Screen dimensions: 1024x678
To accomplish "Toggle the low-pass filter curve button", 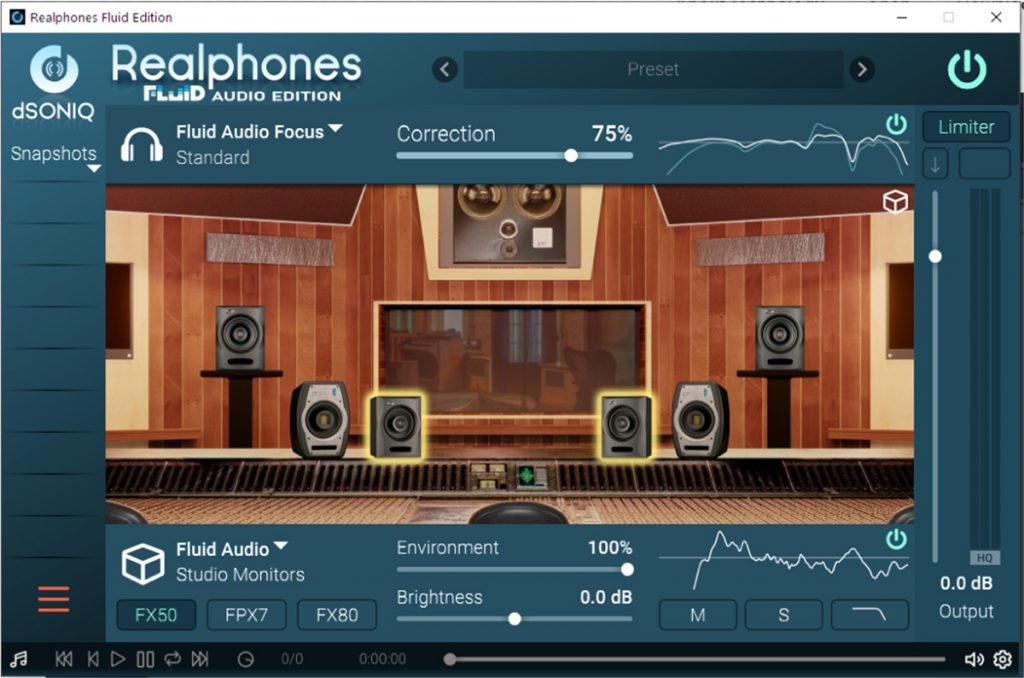I will [869, 615].
